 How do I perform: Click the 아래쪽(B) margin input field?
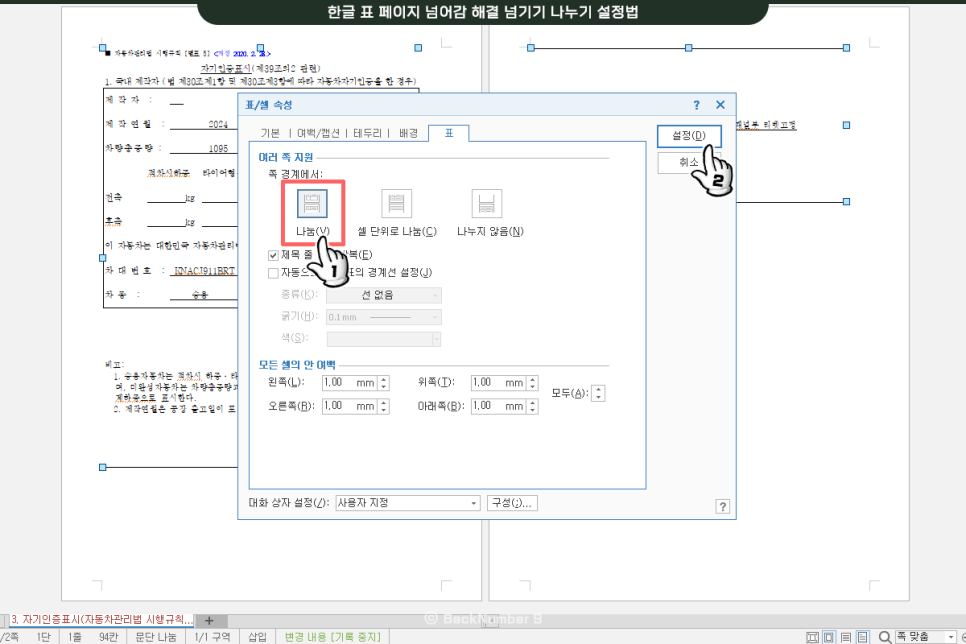498,406
